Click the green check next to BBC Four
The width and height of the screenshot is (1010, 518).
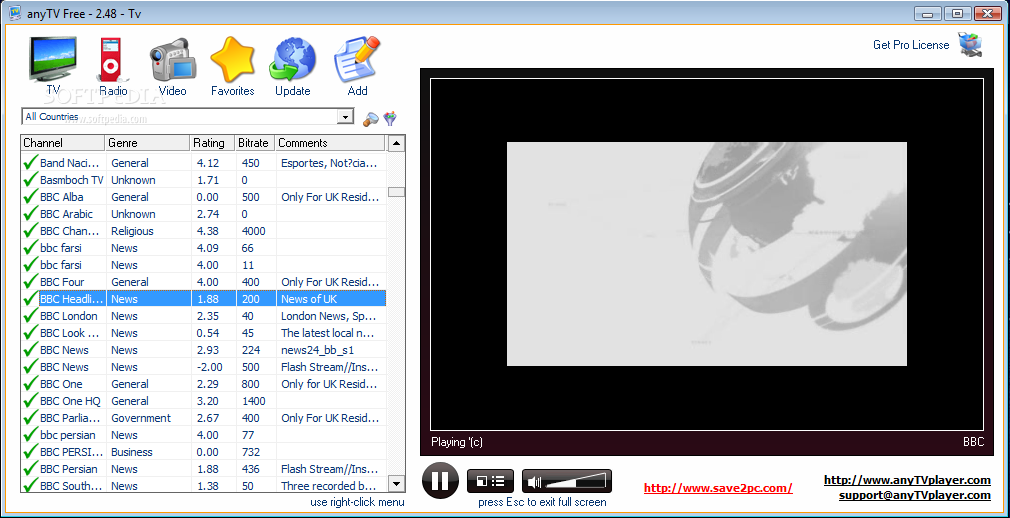[x=30, y=282]
